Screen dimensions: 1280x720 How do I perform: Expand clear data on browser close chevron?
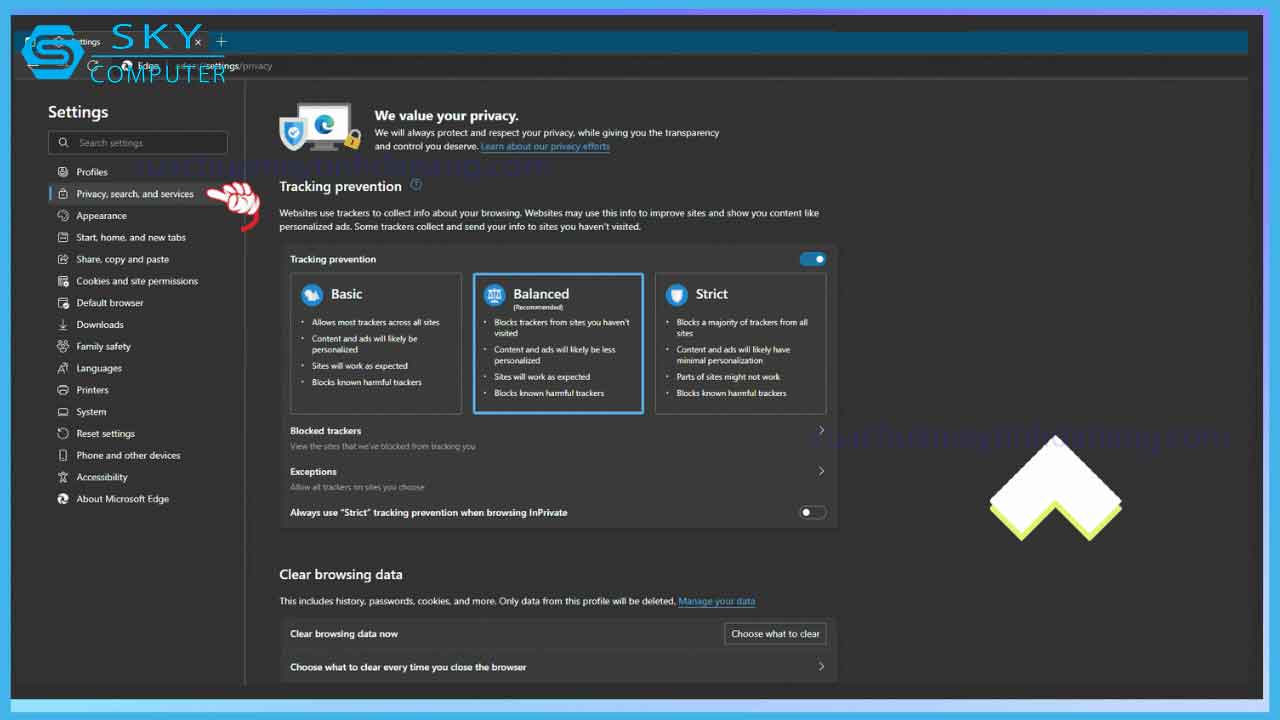pos(821,666)
